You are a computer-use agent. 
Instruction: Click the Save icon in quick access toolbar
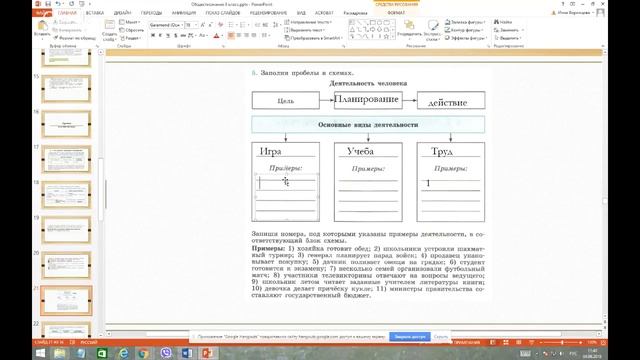pos(48,4)
